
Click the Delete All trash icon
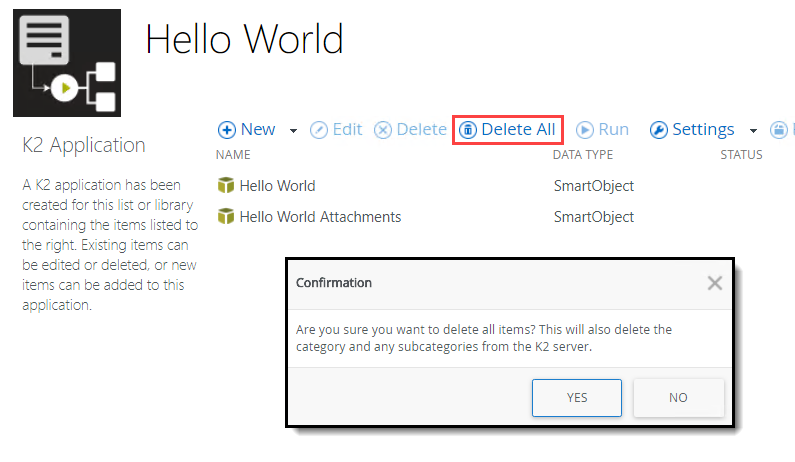(x=468, y=130)
